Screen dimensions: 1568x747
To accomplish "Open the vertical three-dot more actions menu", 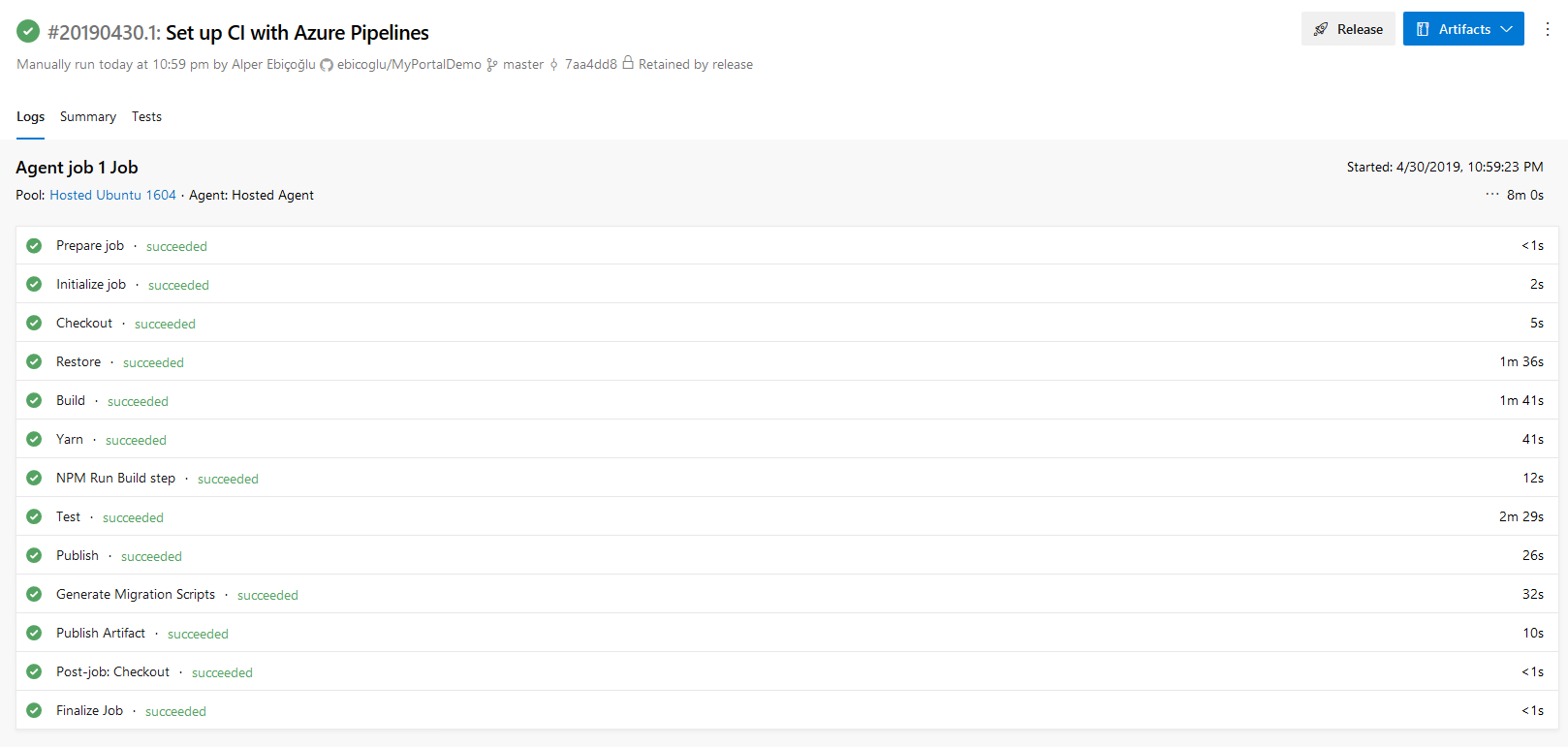I will 1548,29.
